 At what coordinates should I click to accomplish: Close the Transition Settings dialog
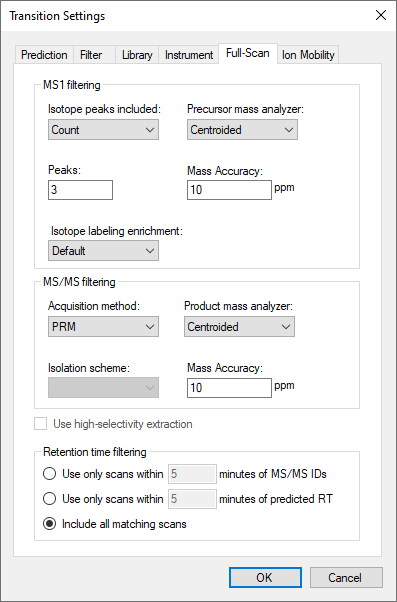380,15
